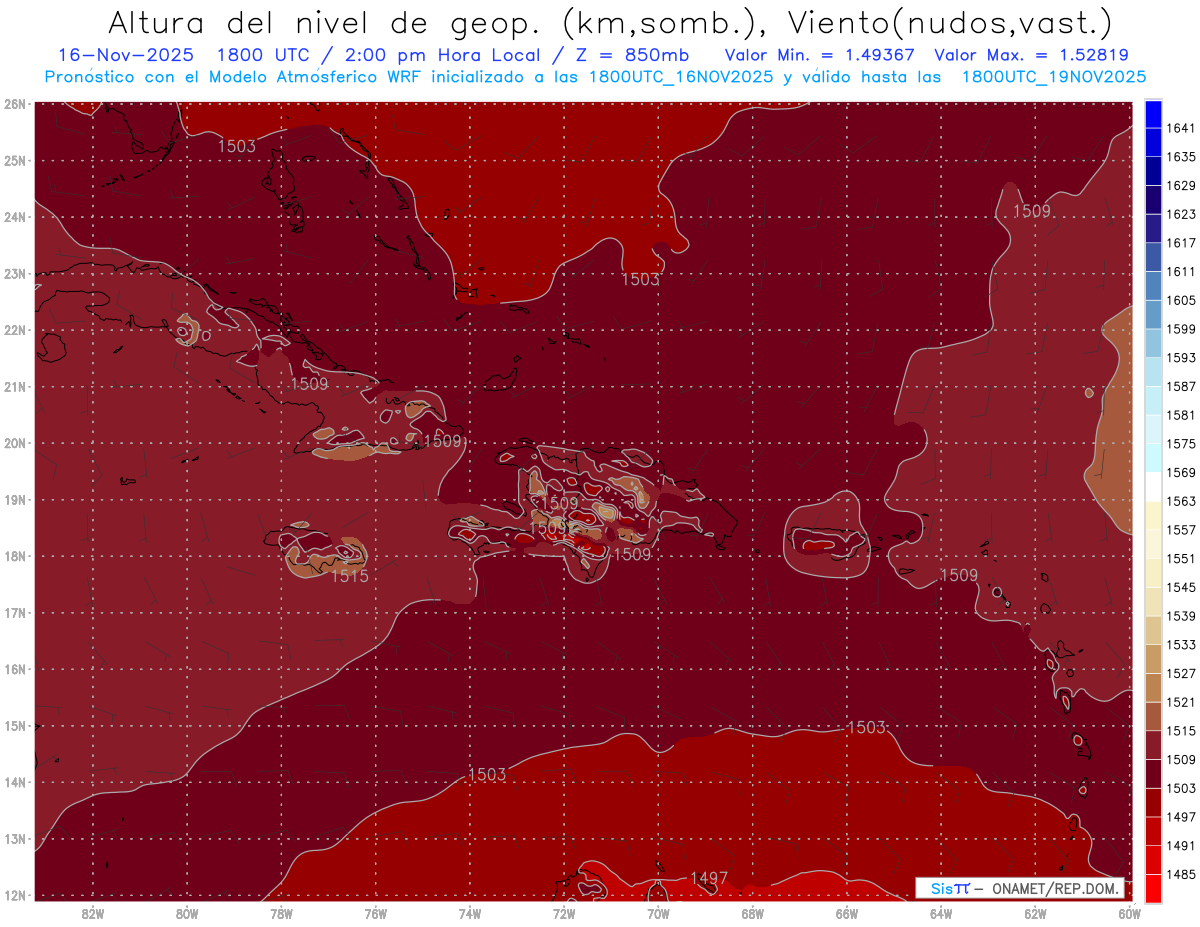Click the 78W longitude axis label
This screenshot has height=927, width=1200.
[281, 913]
